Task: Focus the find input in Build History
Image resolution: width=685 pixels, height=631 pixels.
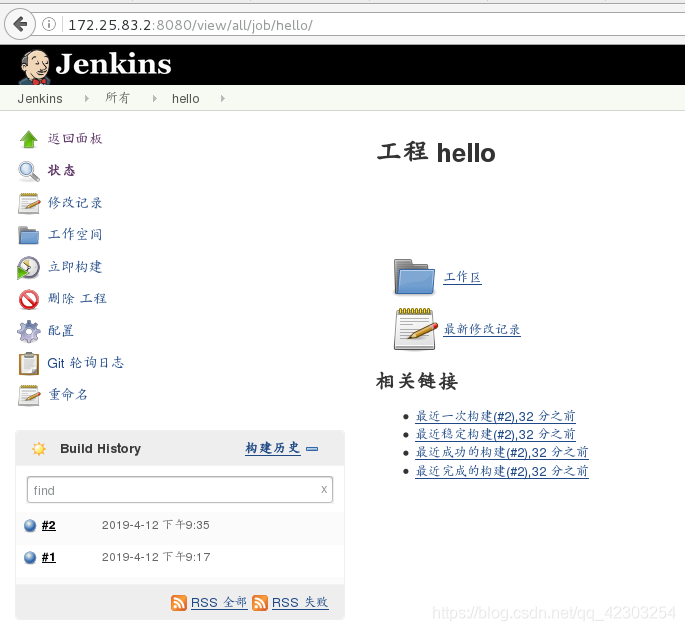Action: pyautogui.click(x=180, y=490)
